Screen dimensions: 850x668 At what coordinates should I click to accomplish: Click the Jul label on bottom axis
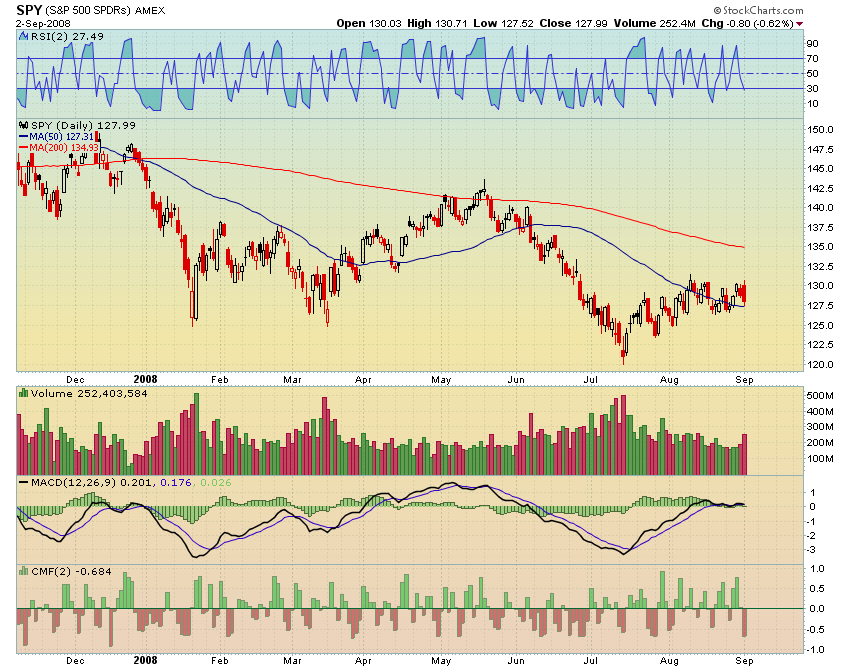(x=590, y=660)
